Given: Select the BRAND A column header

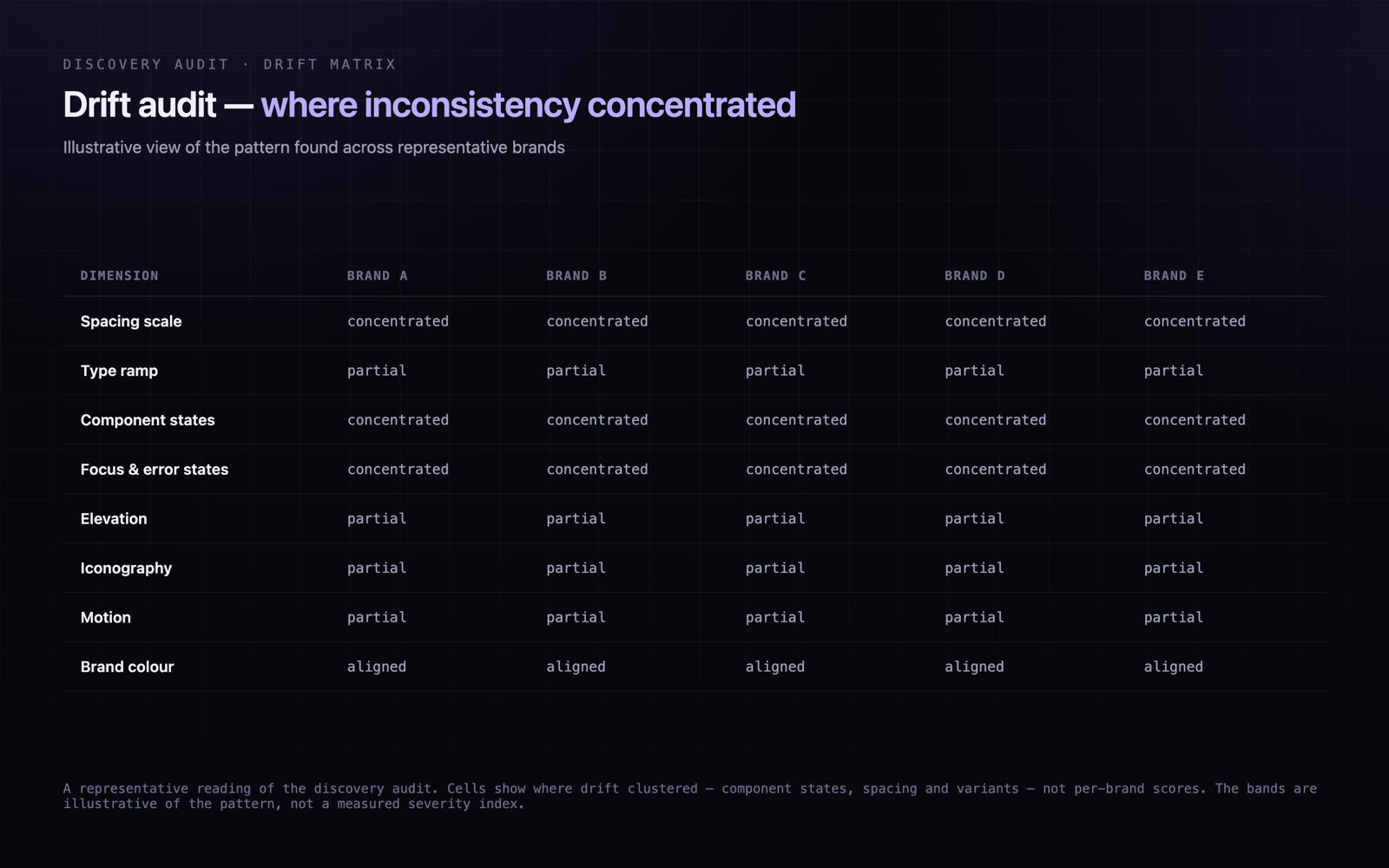Looking at the screenshot, I should tap(377, 276).
